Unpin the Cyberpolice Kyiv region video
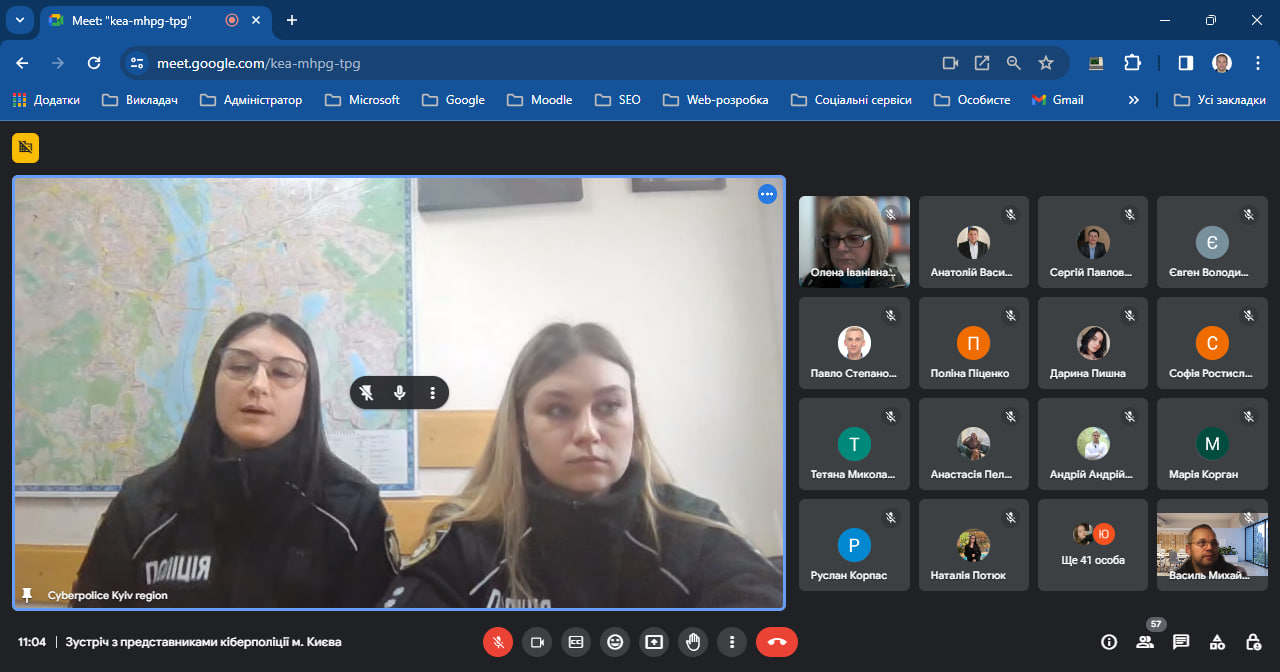Image resolution: width=1280 pixels, height=672 pixels. click(367, 393)
